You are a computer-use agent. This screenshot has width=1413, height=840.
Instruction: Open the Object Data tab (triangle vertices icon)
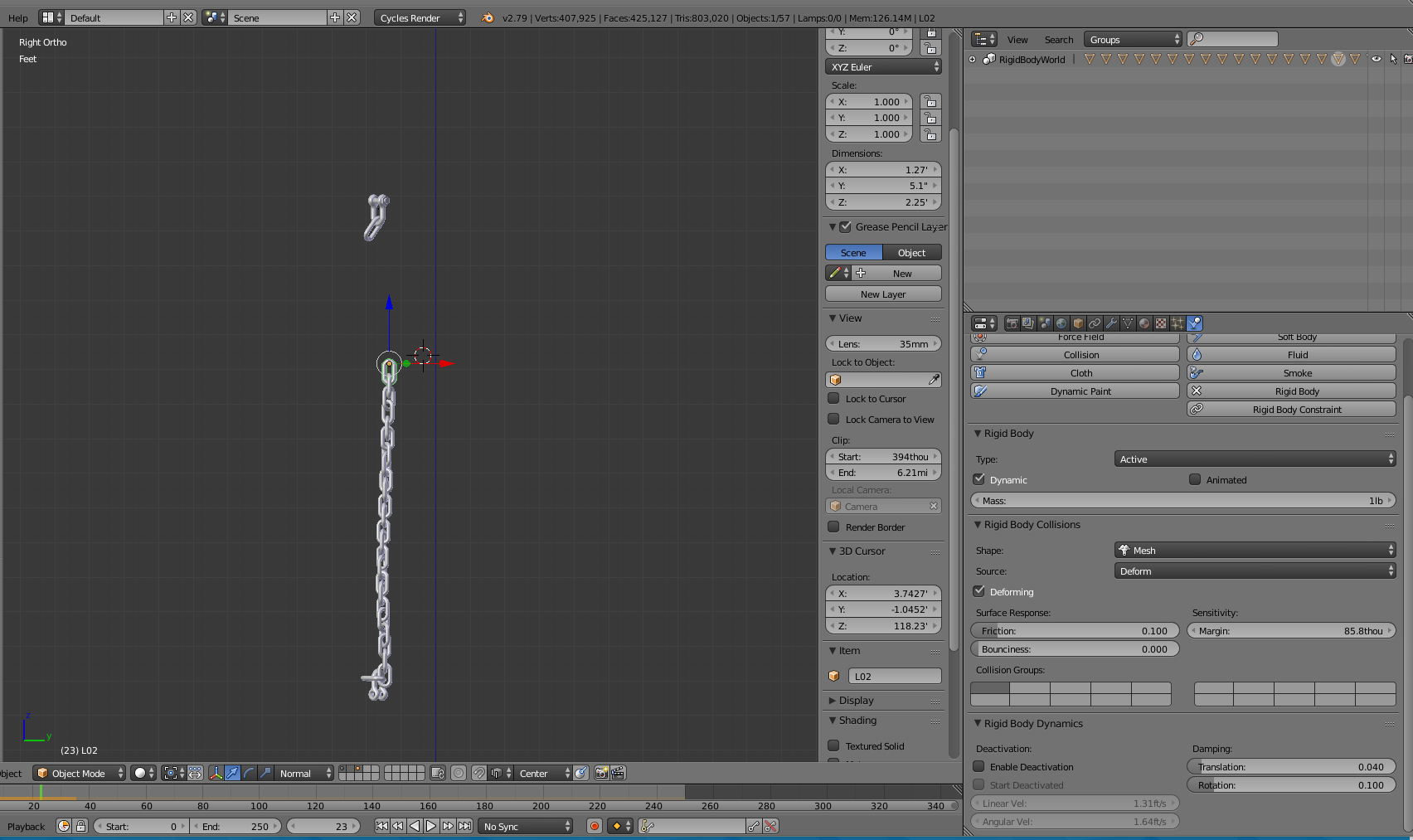[1128, 323]
